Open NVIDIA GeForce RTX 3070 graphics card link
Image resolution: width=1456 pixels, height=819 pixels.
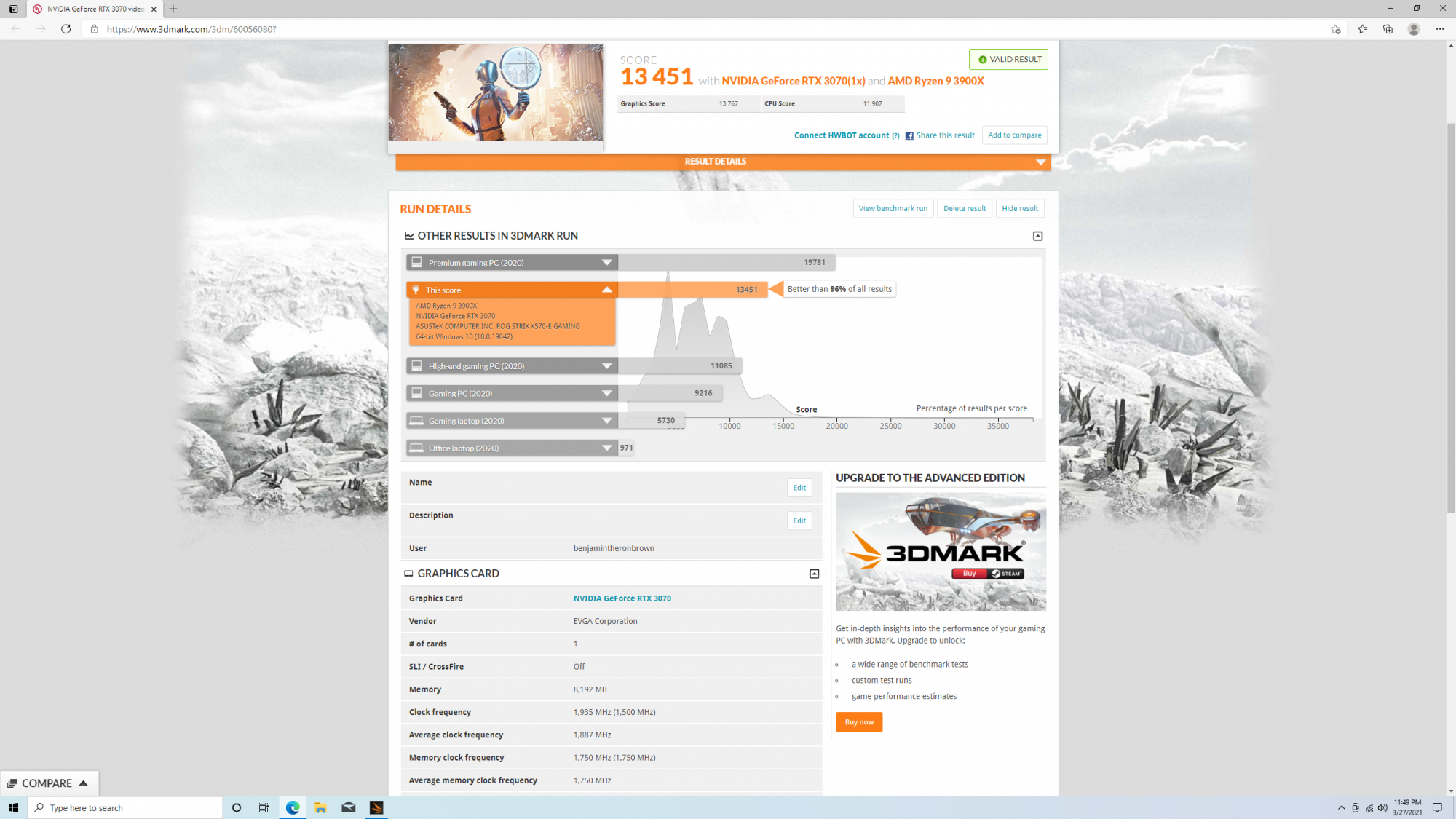622,598
